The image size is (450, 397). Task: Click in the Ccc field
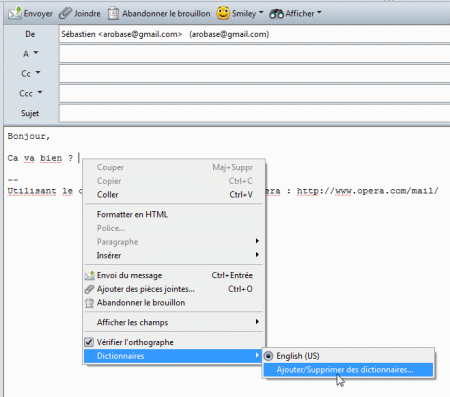(x=255, y=93)
